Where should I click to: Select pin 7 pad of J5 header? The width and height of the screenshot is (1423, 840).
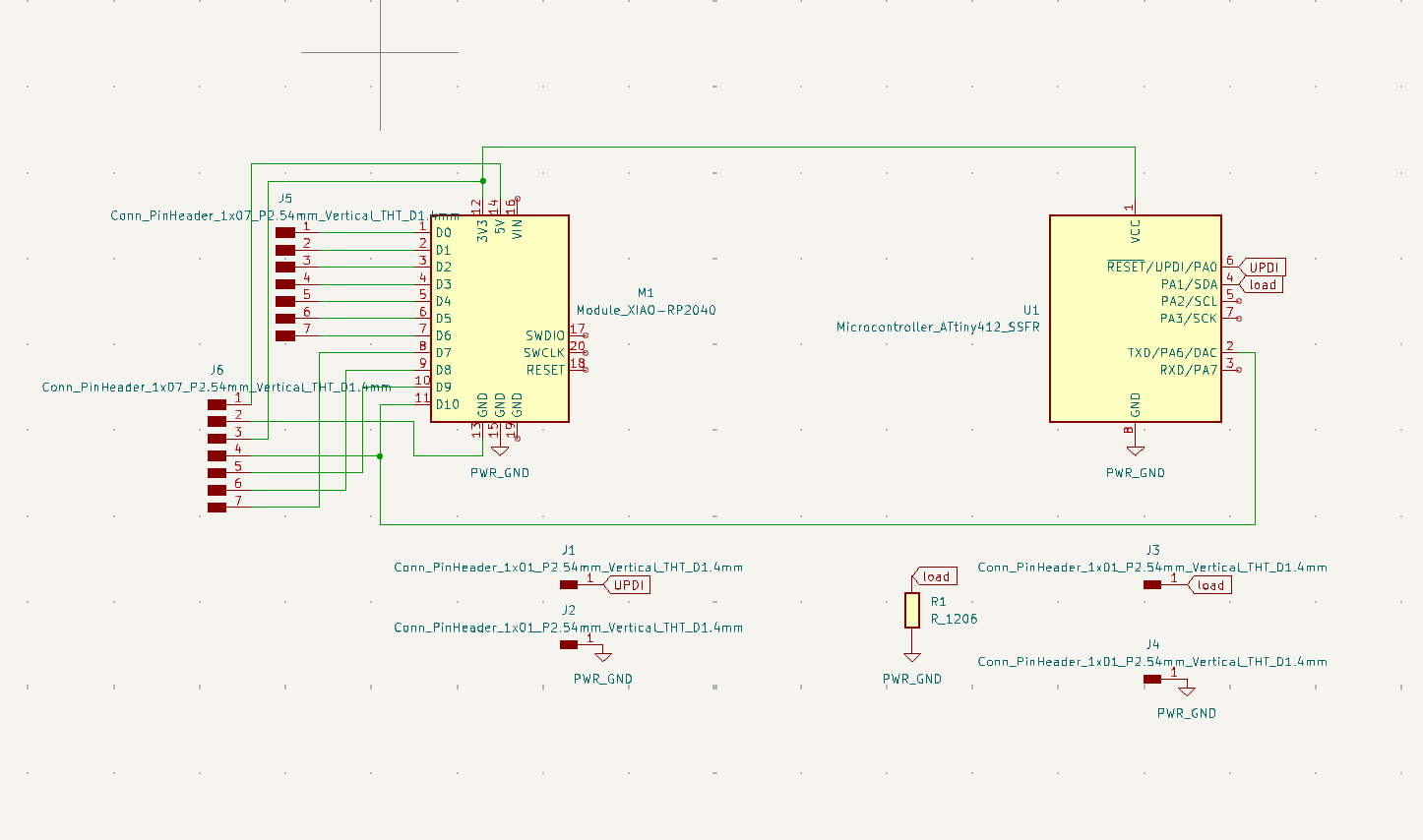point(285,335)
